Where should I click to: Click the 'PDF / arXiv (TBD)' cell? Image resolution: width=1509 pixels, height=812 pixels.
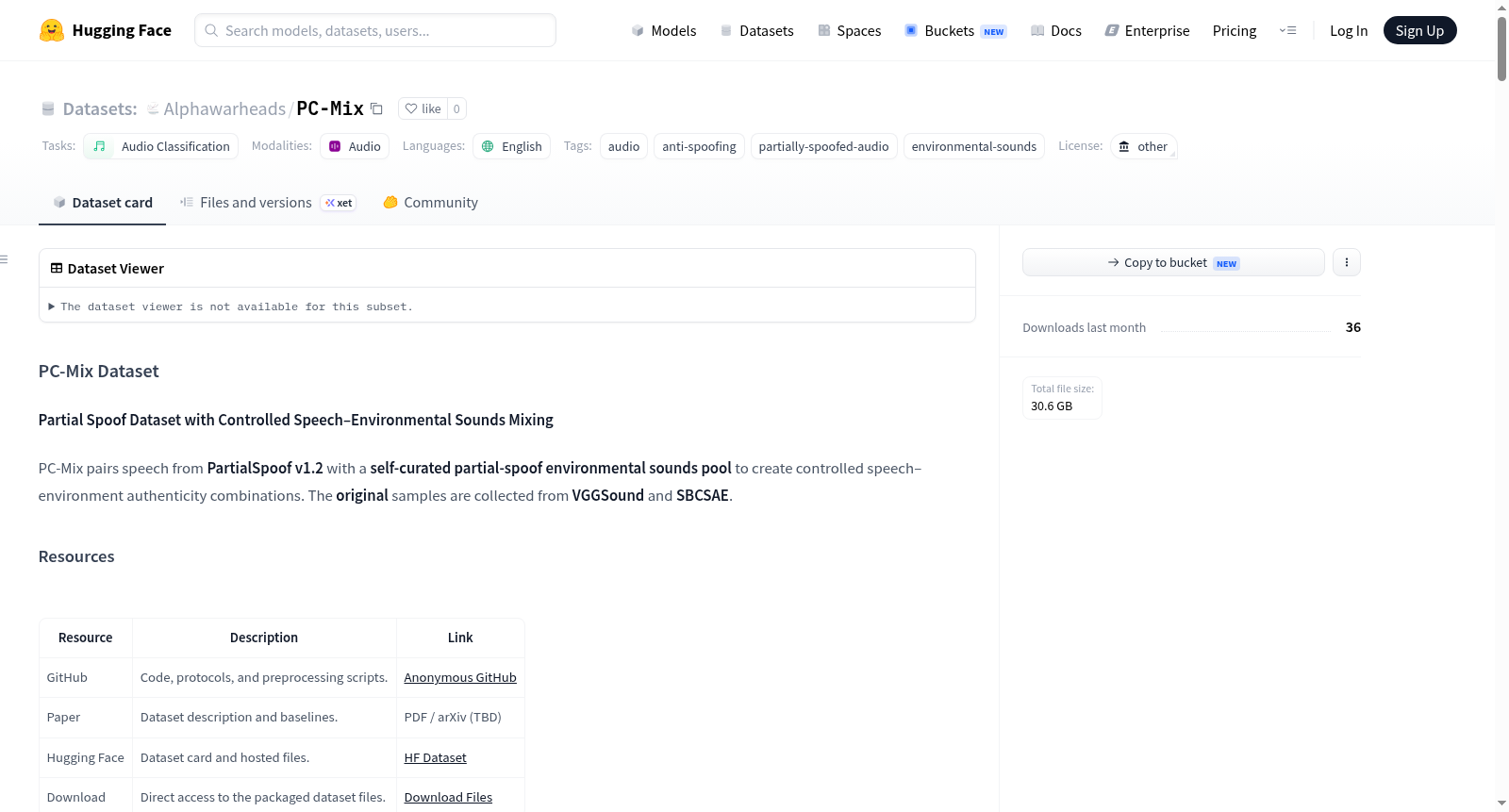pyautogui.click(x=460, y=717)
